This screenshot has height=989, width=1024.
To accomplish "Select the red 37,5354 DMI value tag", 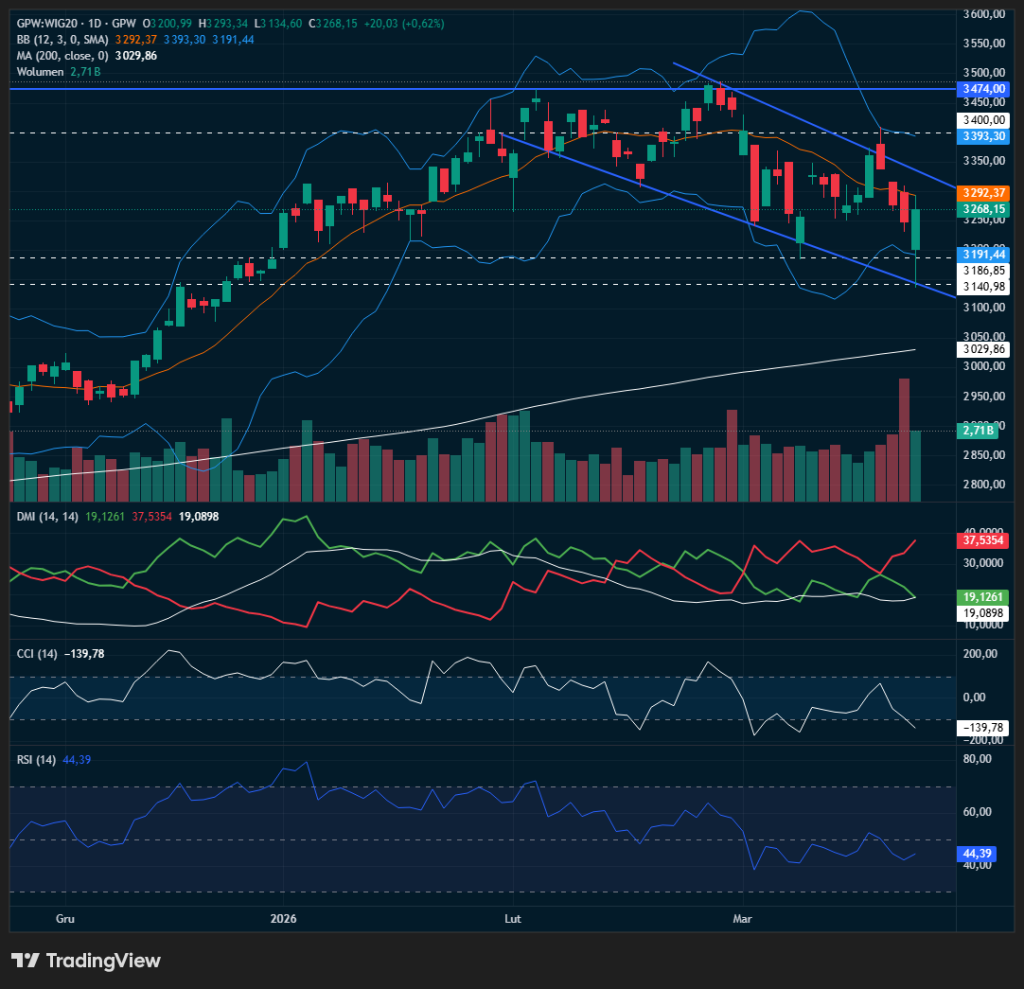I will [x=982, y=540].
